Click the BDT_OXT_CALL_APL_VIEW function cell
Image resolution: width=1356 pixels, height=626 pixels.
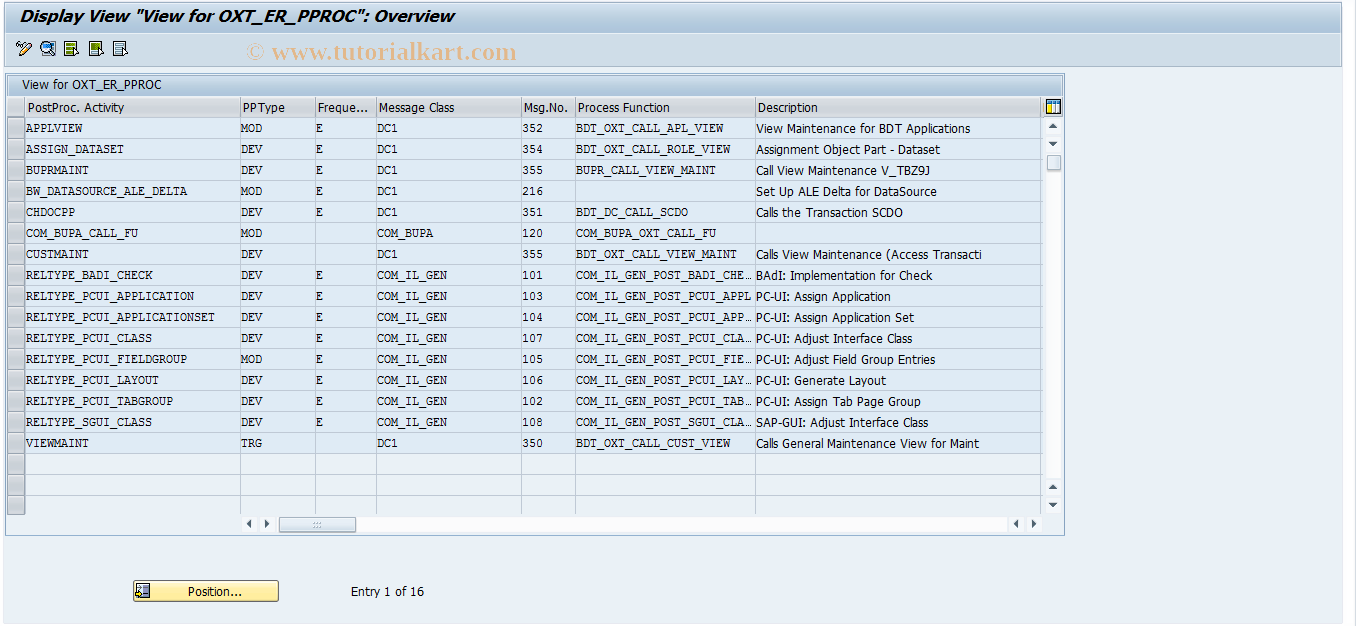pyautogui.click(x=665, y=128)
